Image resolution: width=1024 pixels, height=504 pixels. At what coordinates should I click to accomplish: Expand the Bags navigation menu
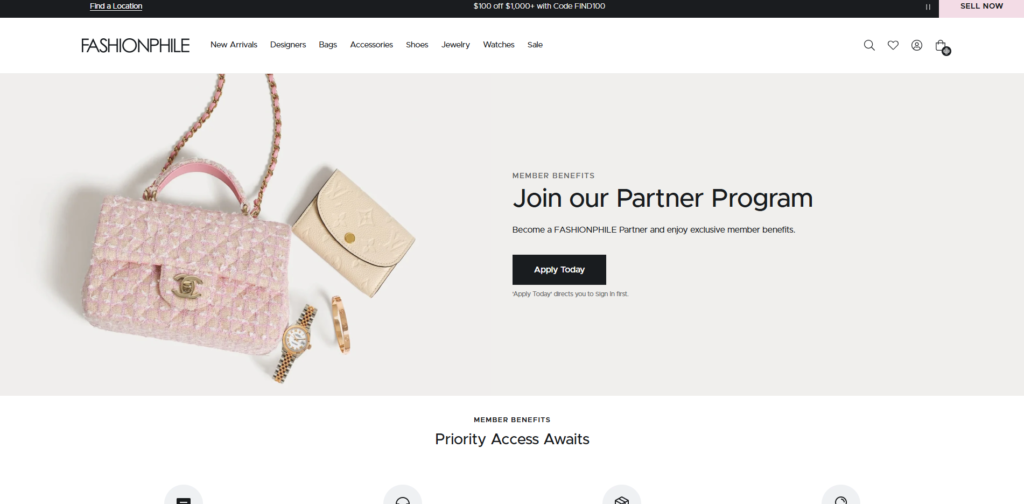click(x=328, y=45)
